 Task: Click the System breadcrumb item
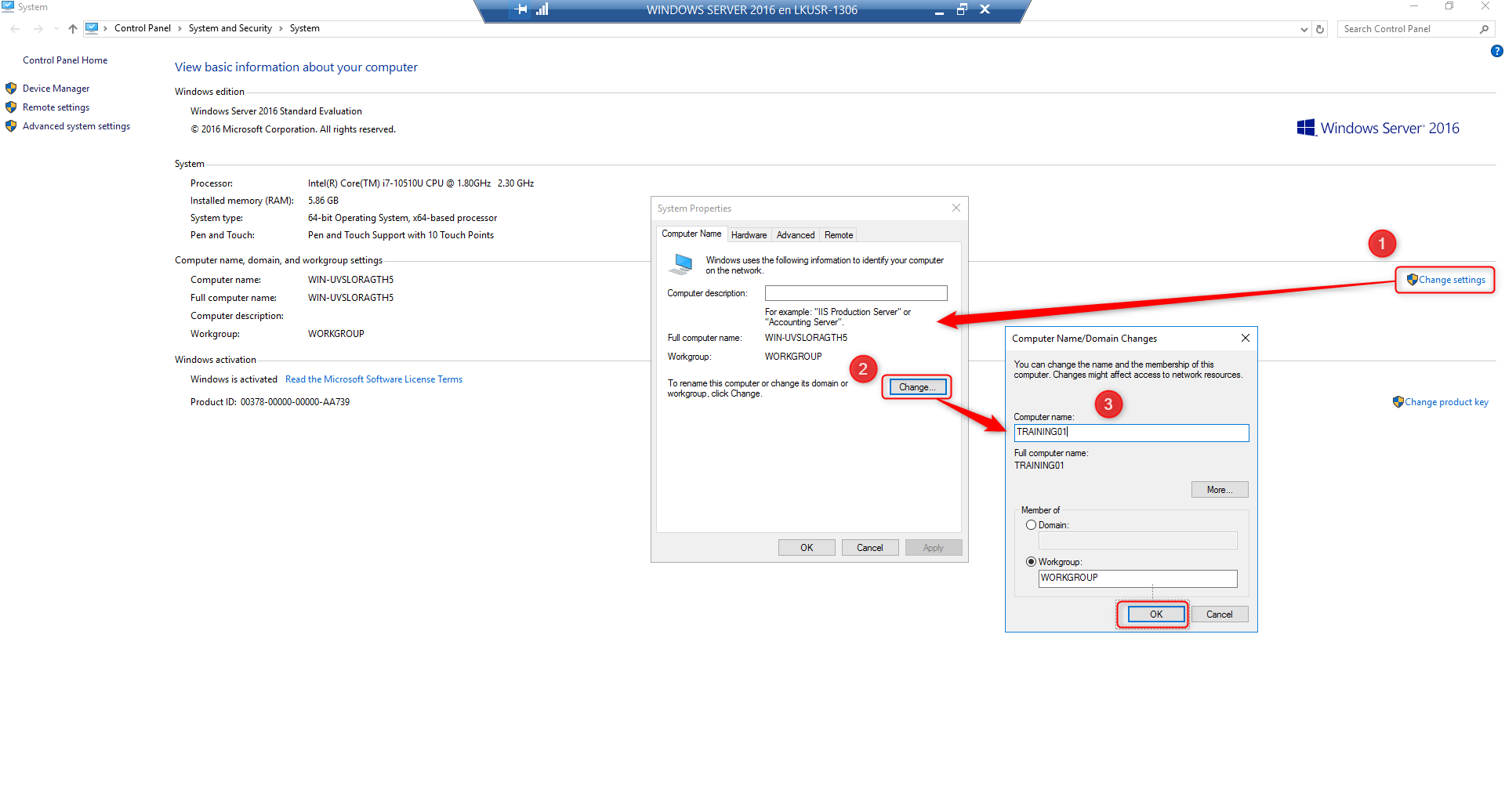[305, 28]
